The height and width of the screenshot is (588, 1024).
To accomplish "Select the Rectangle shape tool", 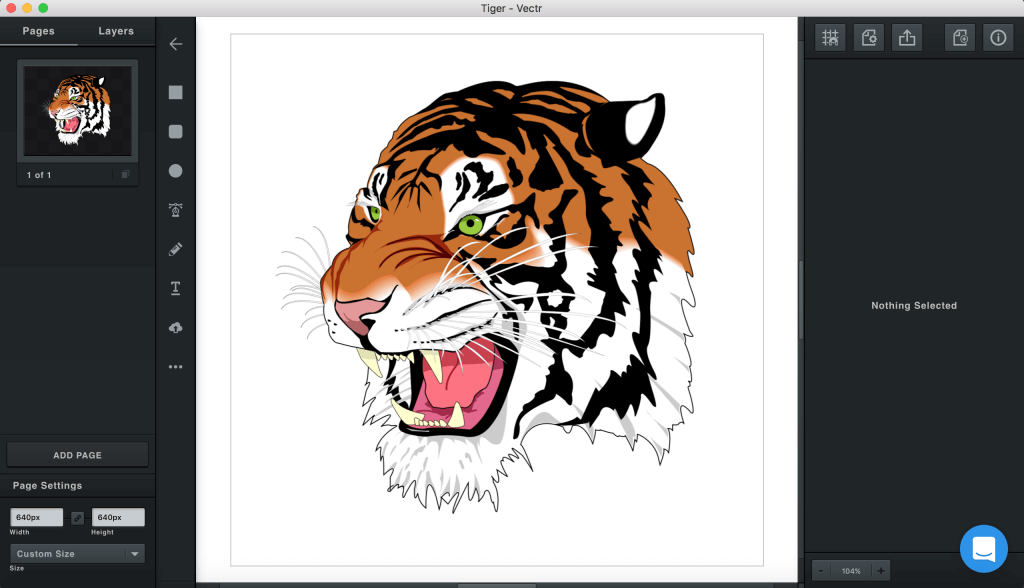I will tap(176, 92).
